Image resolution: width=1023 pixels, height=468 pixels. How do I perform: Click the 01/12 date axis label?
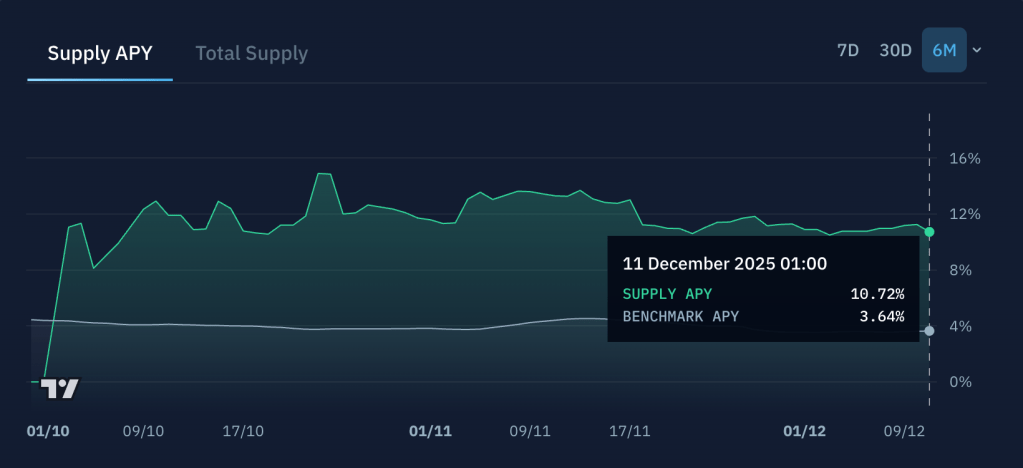[x=805, y=431]
